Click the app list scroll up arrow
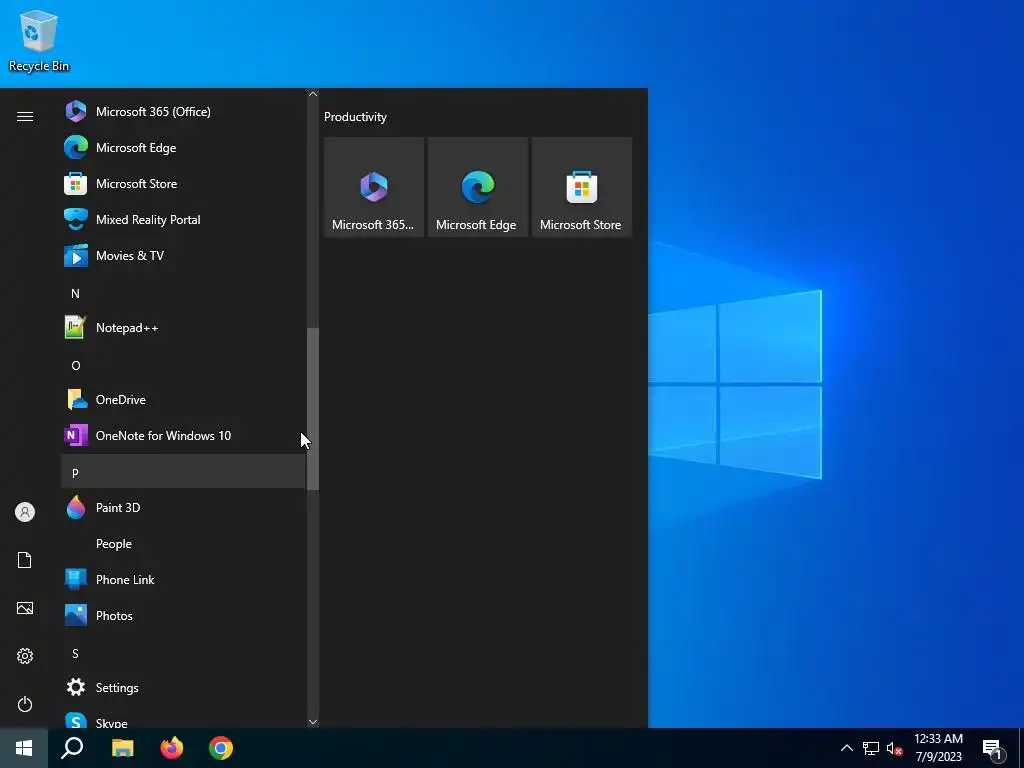Screen dimensions: 1024x768 point(313,94)
